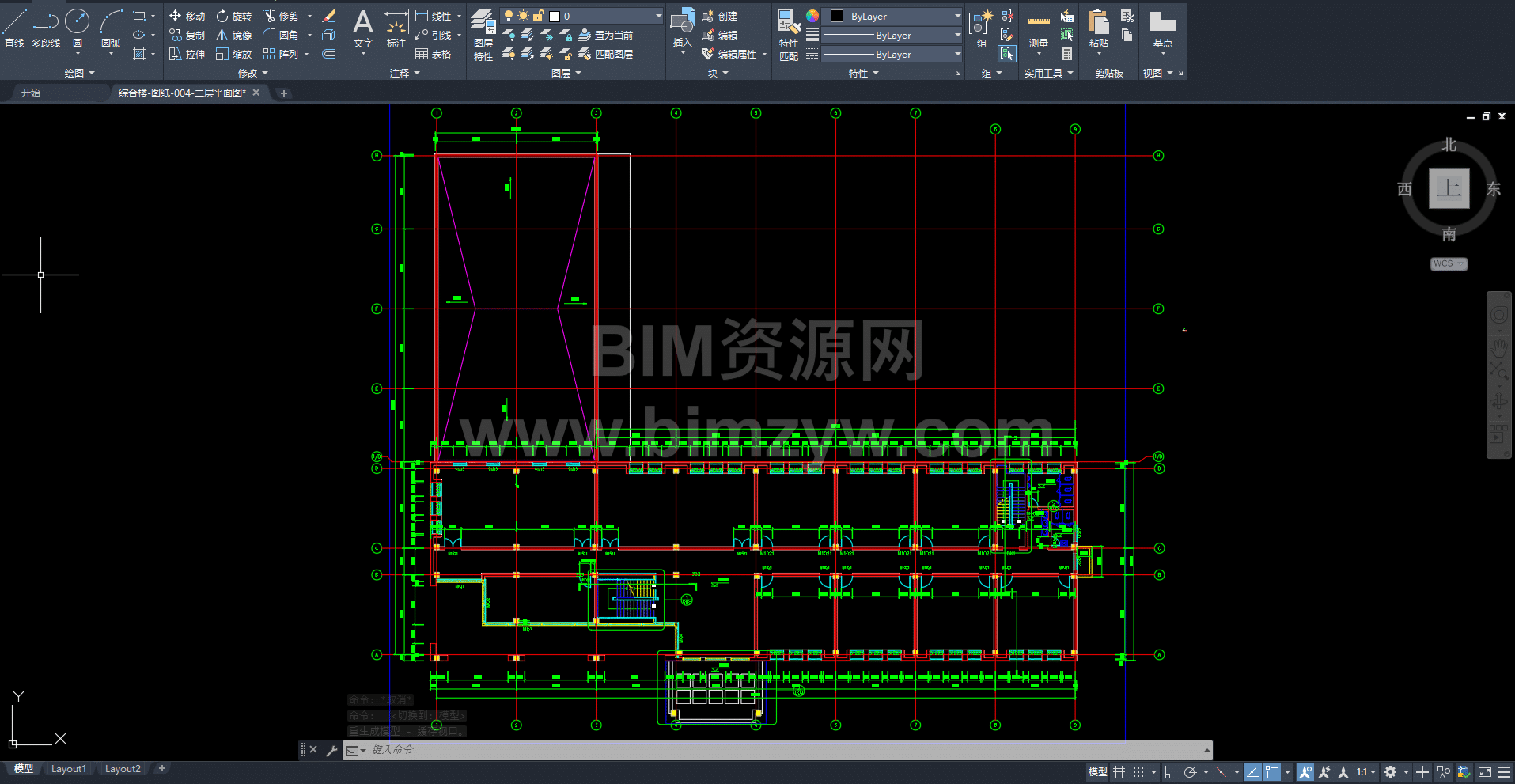
Task: Click the 特性匹配 match properties tool
Action: tap(788, 35)
